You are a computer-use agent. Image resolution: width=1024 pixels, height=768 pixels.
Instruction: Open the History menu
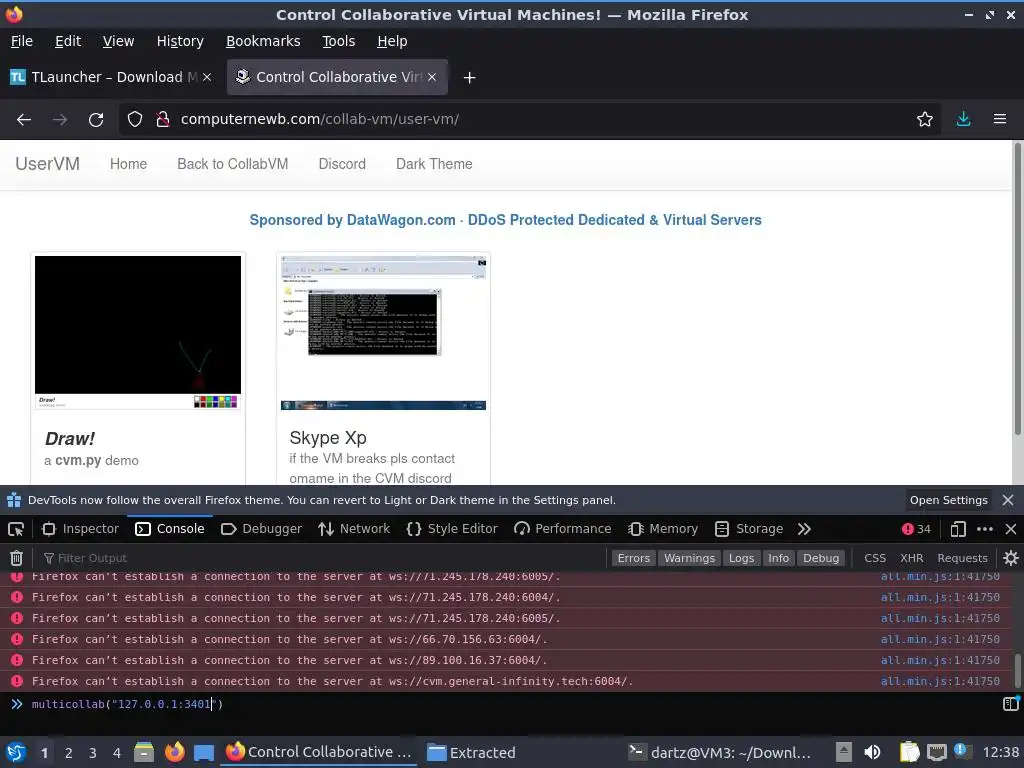pyautogui.click(x=180, y=41)
